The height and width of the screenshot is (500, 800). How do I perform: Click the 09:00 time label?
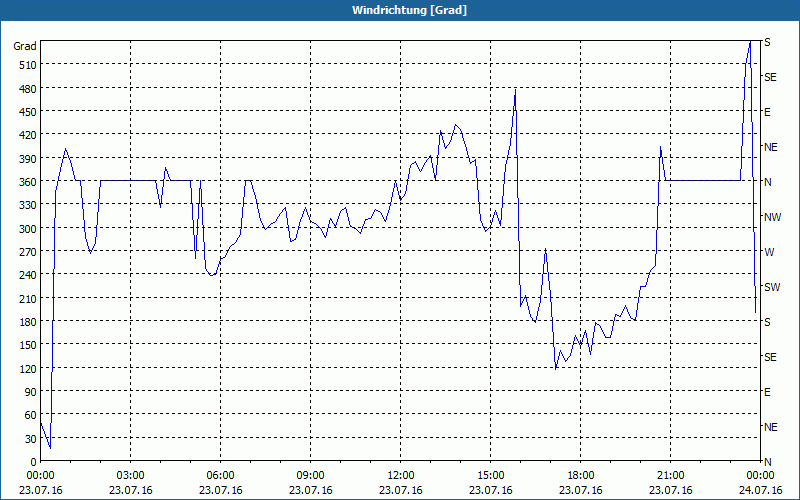[x=311, y=476]
